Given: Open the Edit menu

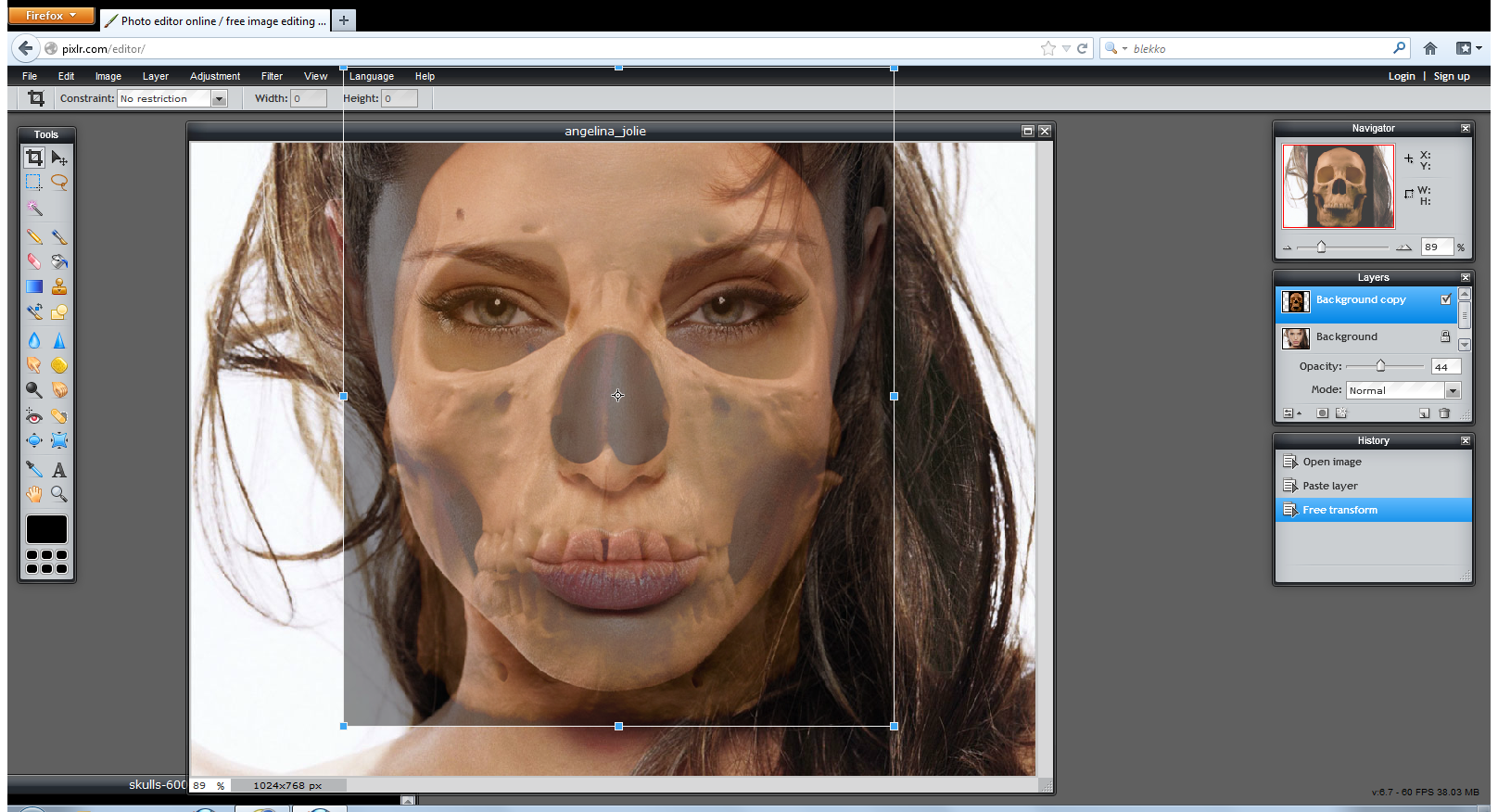Looking at the screenshot, I should pyautogui.click(x=66, y=76).
